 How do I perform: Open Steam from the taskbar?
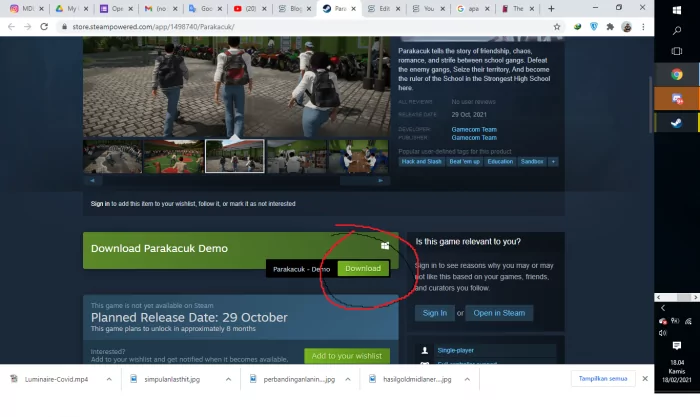pos(677,123)
